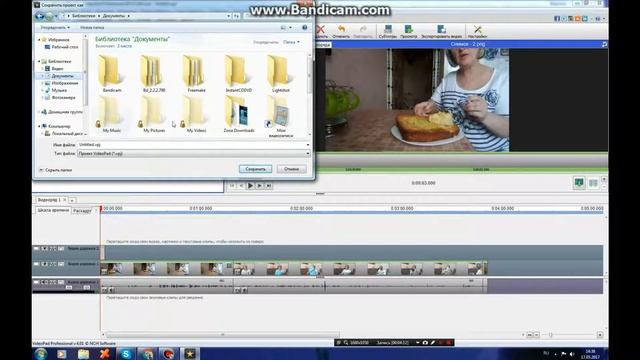Open Skype from the taskbar
The height and width of the screenshot is (360, 640).
[x=126, y=354]
